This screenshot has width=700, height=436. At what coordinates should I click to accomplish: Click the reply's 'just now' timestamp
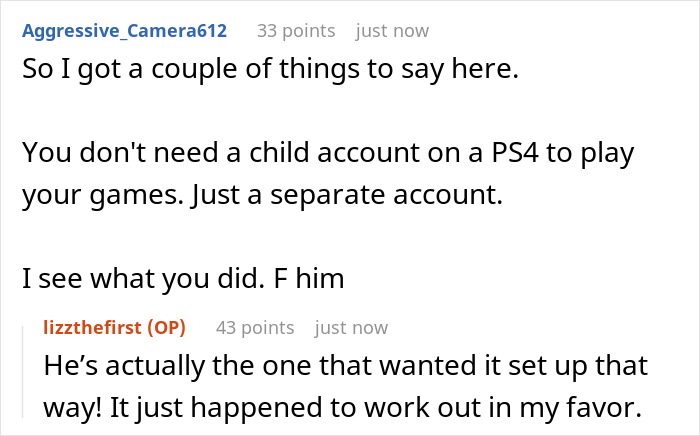point(351,327)
